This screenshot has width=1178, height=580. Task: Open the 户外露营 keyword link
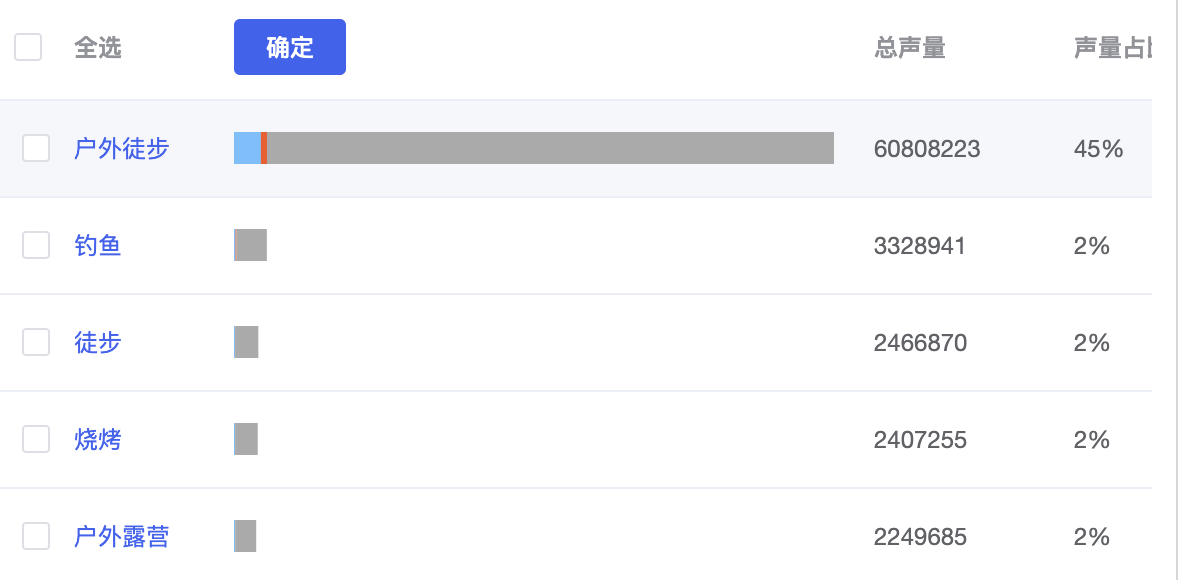pos(121,536)
